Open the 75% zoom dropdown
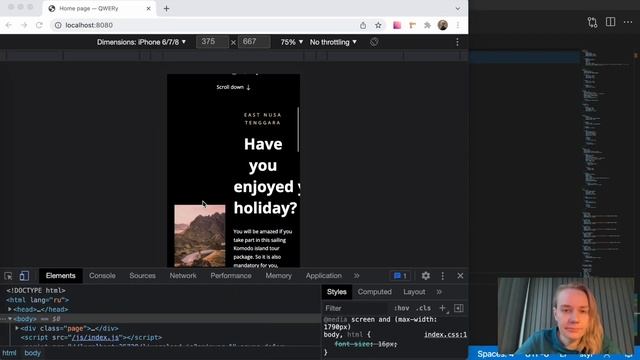 291,42
